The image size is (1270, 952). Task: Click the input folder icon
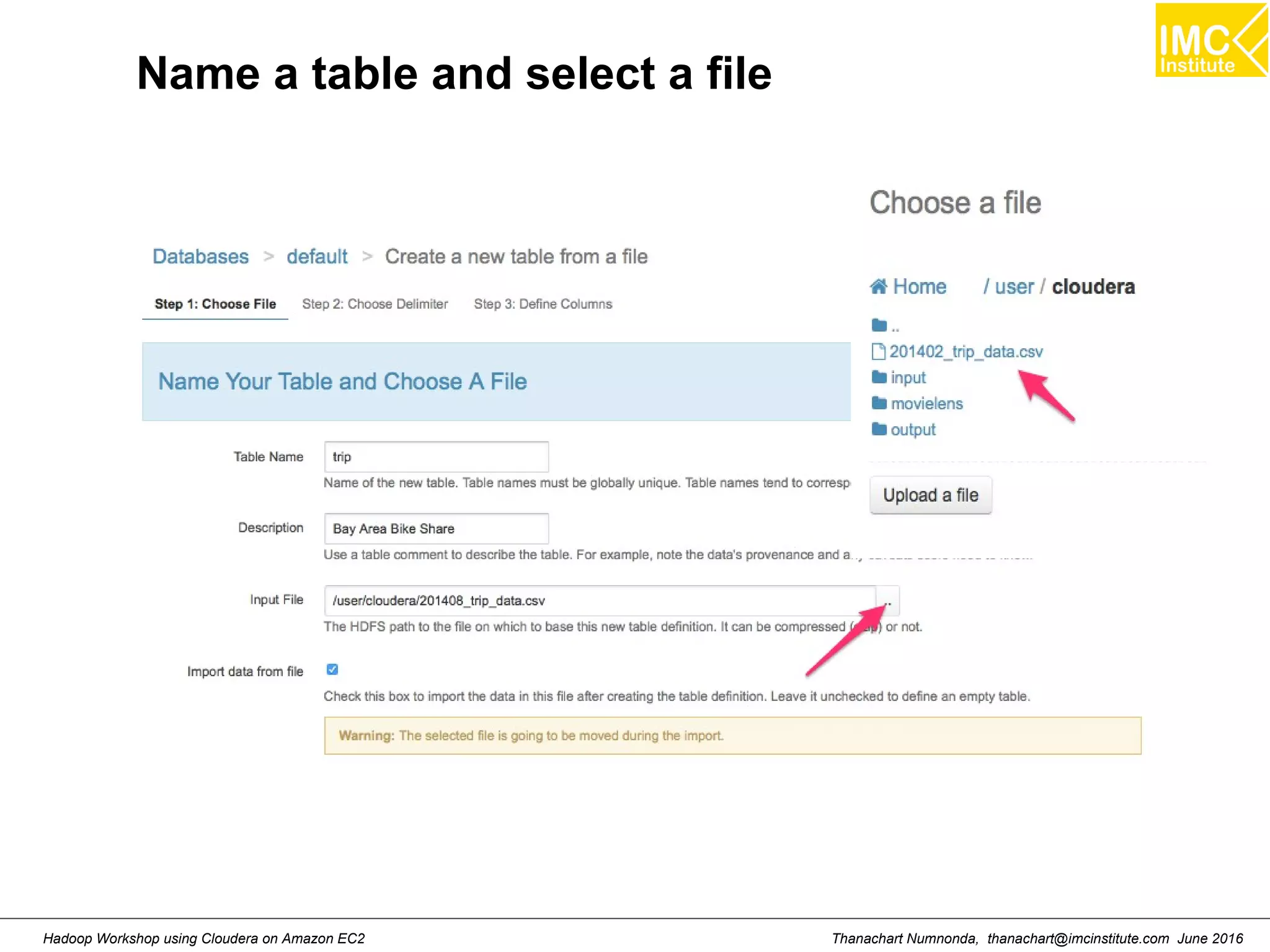[x=879, y=377]
